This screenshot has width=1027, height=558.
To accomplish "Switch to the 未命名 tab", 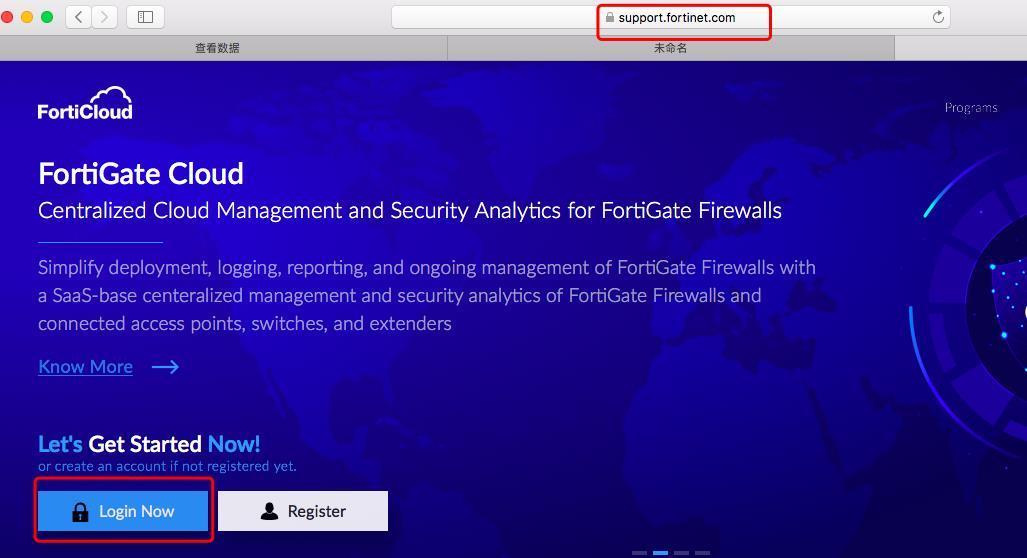I will (x=671, y=48).
